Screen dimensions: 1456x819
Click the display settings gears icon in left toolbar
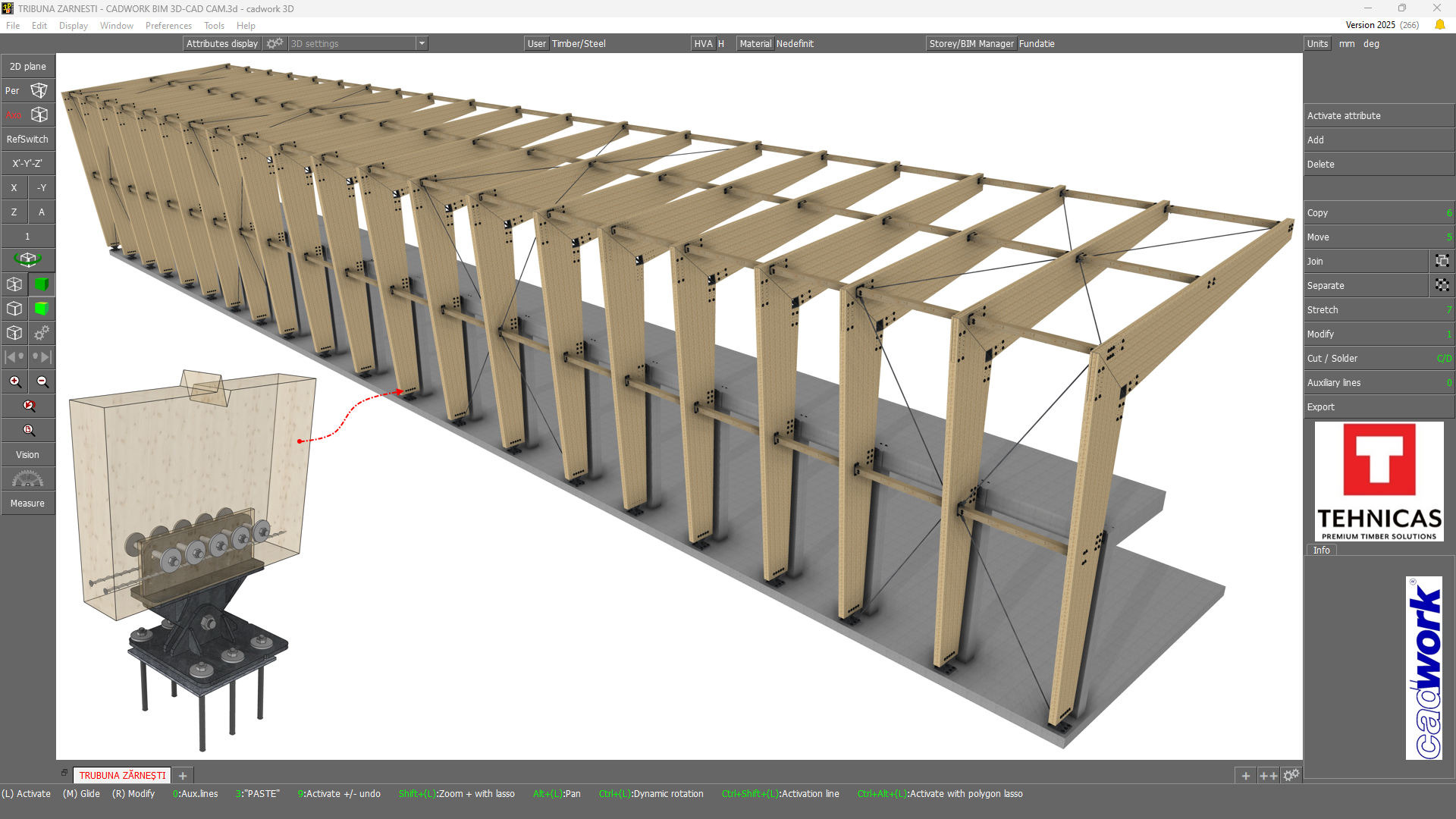(42, 333)
